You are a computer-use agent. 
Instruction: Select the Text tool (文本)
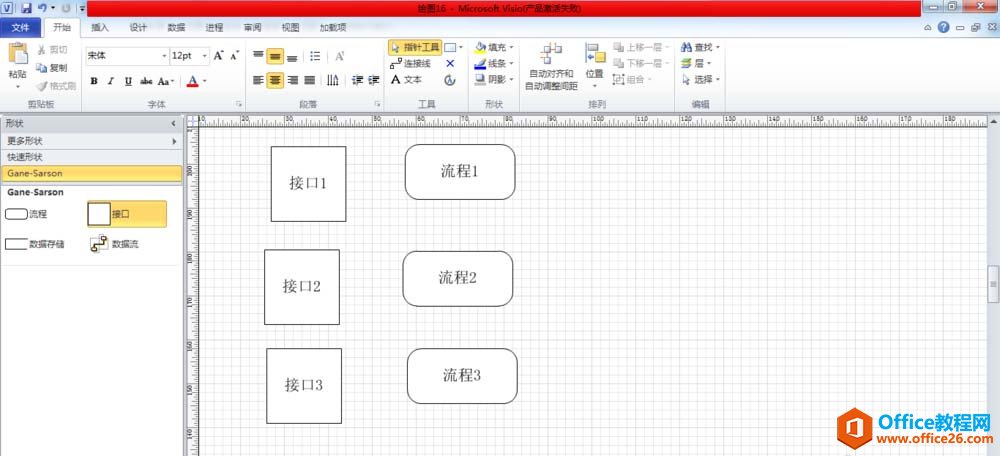click(x=407, y=80)
